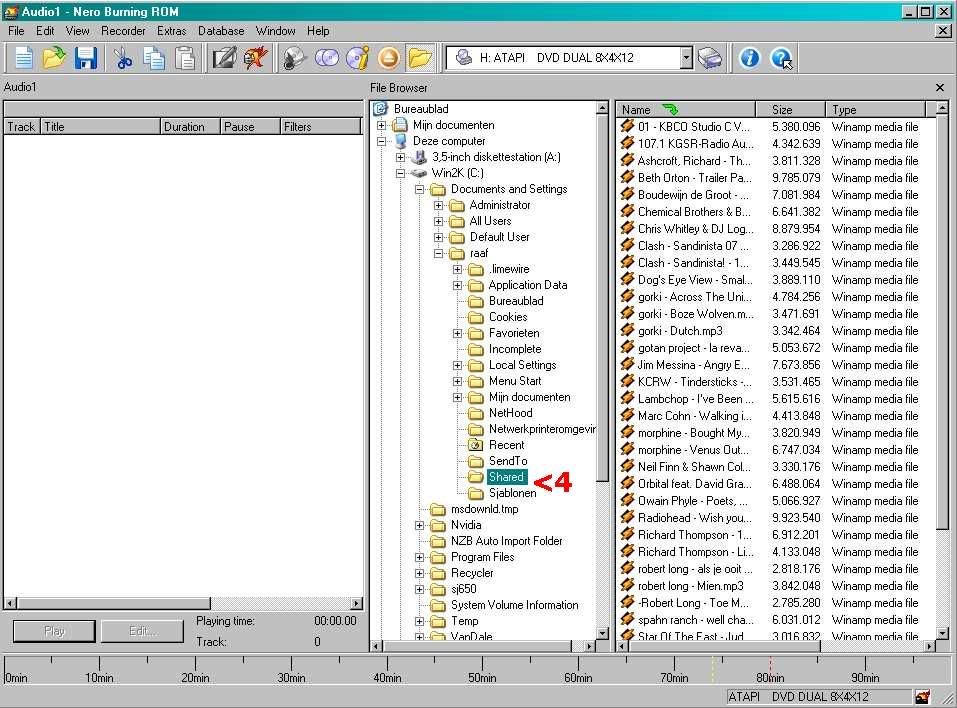Viewport: 957px width, 708px height.
Task: Click the Recent folder icon in the tree
Action: (x=475, y=445)
